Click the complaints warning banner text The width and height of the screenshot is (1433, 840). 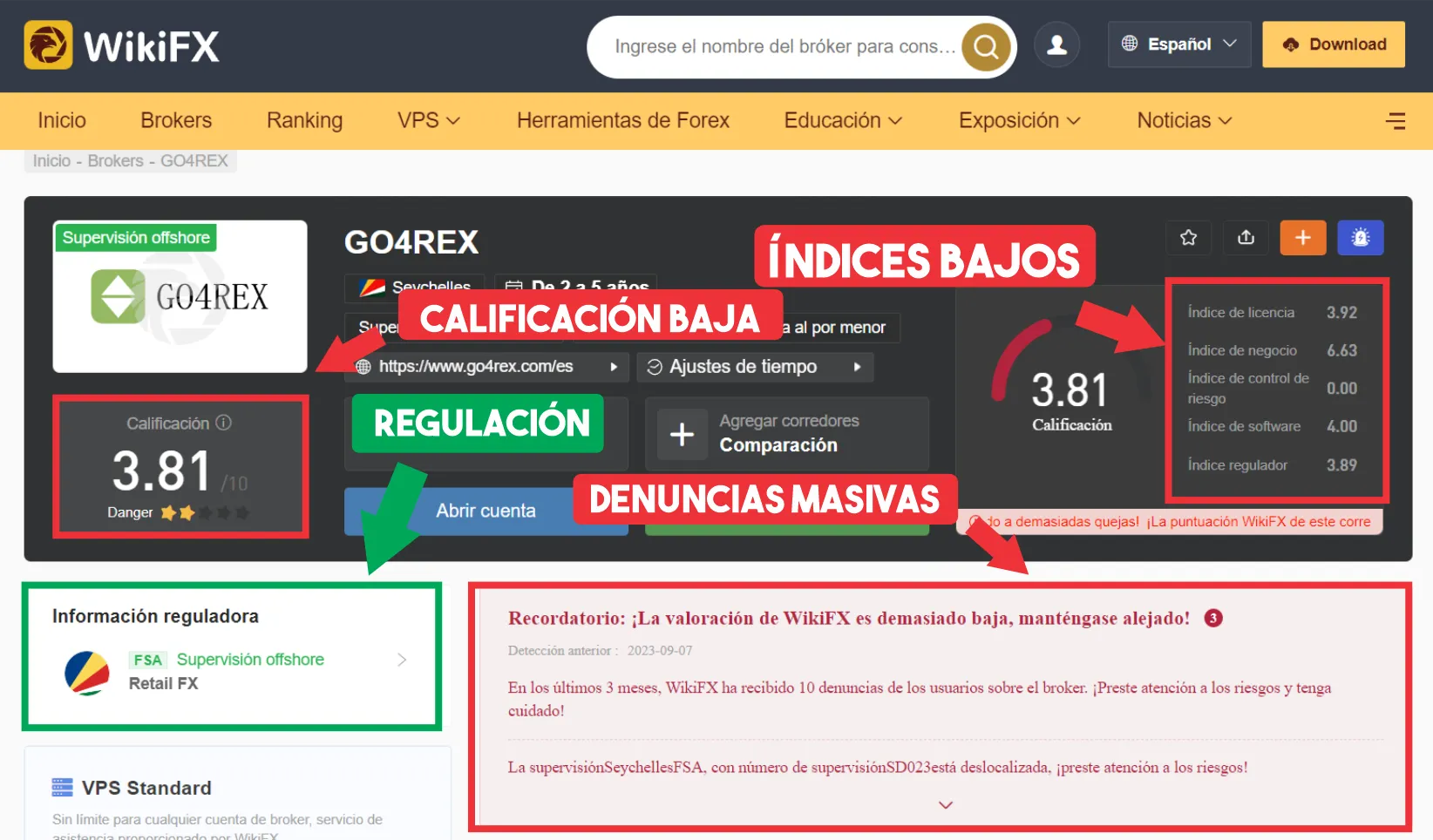click(1171, 521)
